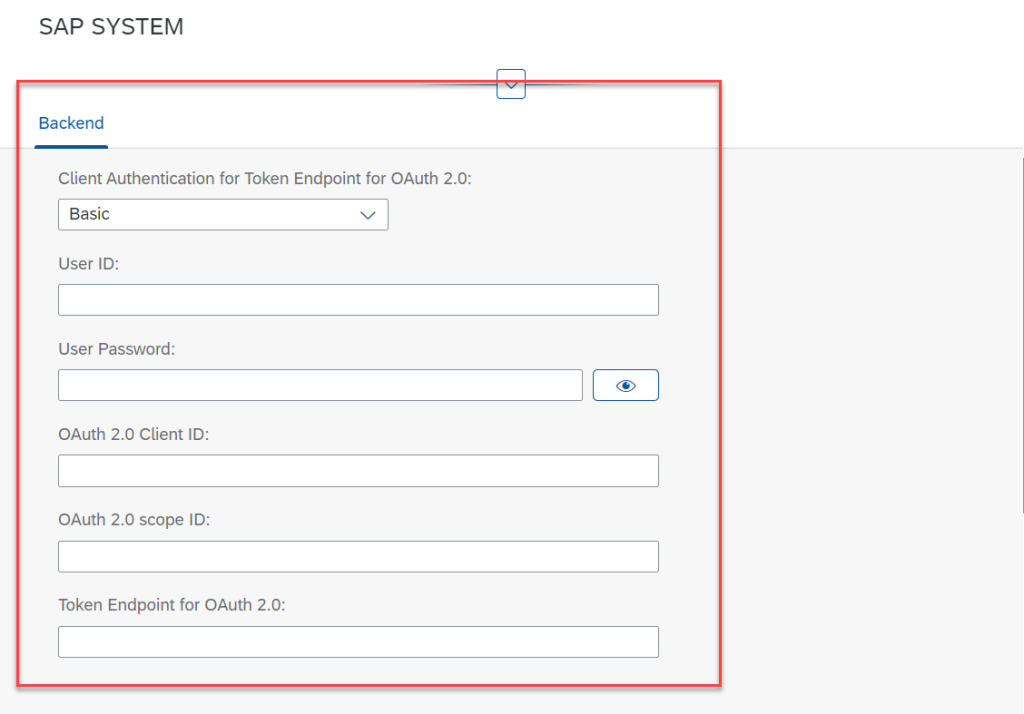Select the OAuth 2.0 scope ID field
This screenshot has width=1024, height=714.
click(358, 556)
